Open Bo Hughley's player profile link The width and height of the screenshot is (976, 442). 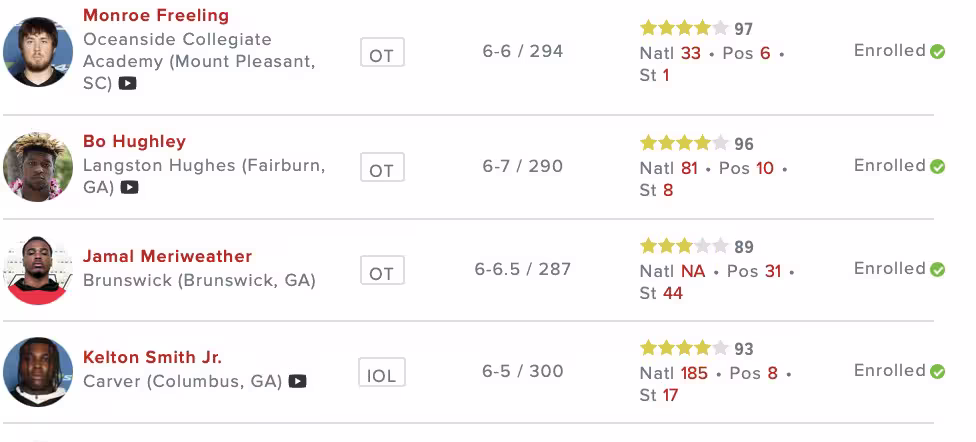tap(134, 141)
